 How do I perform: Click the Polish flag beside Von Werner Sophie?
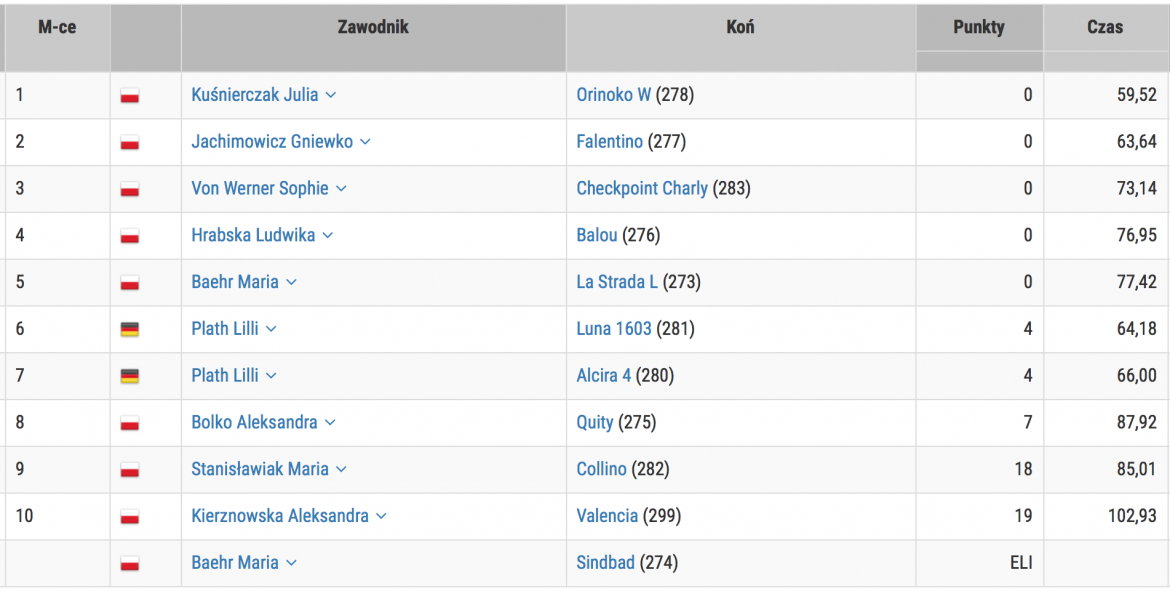(x=130, y=189)
